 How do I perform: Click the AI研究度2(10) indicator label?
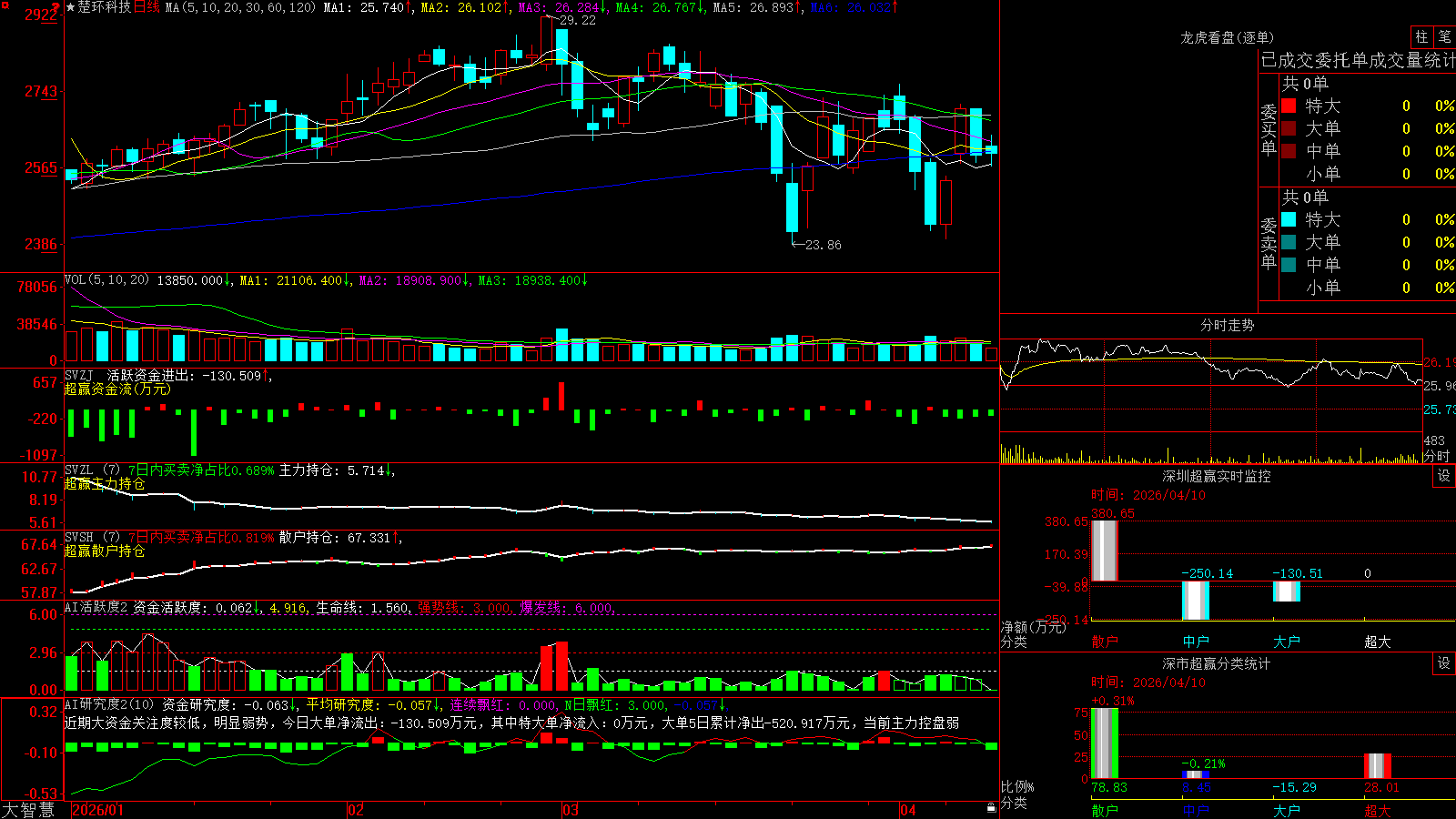coord(109,704)
